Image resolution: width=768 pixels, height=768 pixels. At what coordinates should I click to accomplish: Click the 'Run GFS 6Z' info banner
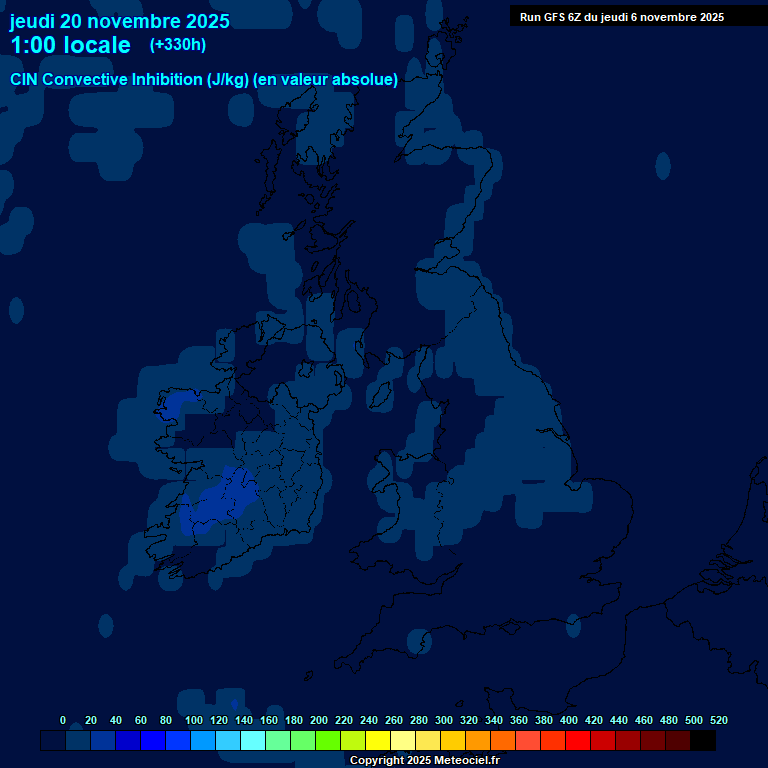(x=622, y=16)
